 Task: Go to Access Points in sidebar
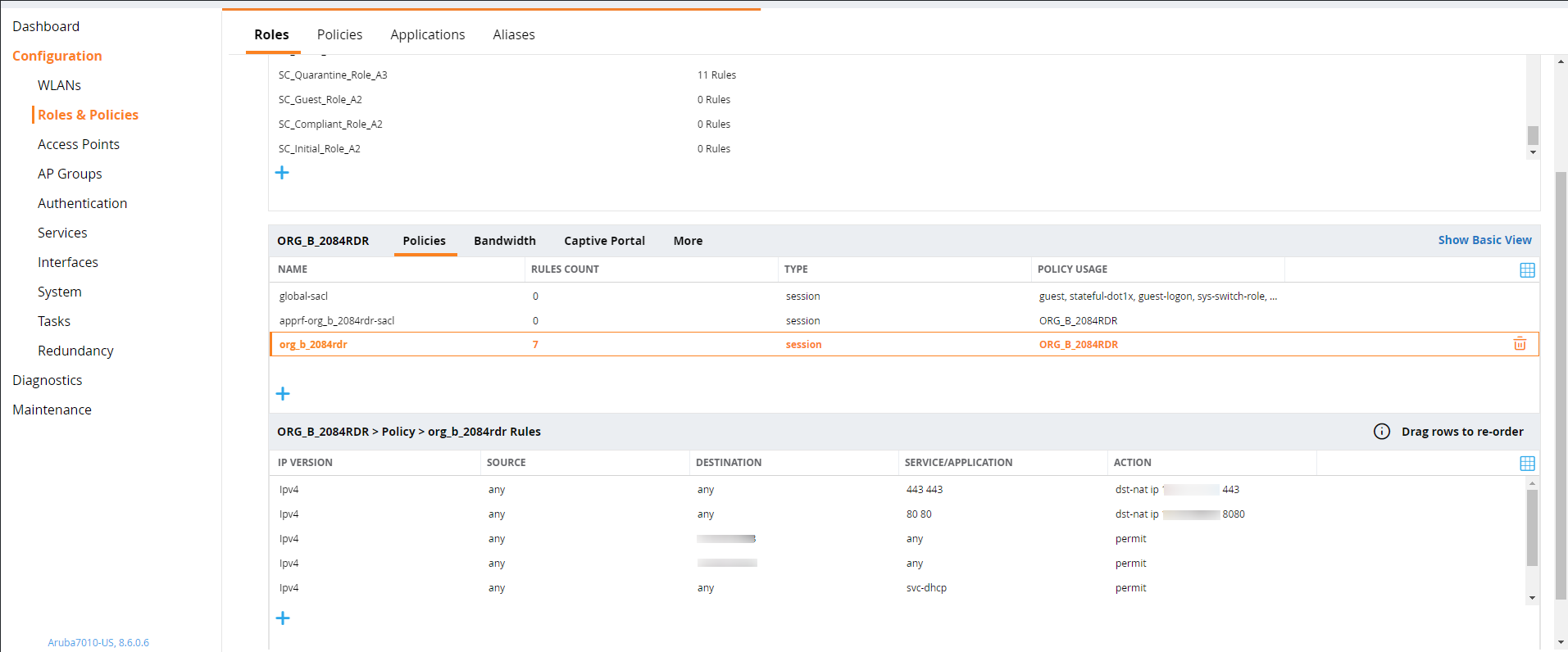(x=79, y=144)
